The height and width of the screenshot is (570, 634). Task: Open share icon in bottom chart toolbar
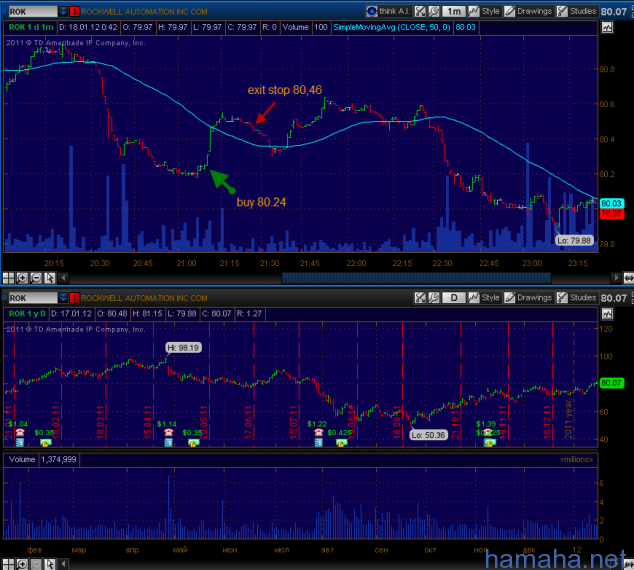(x=420, y=298)
